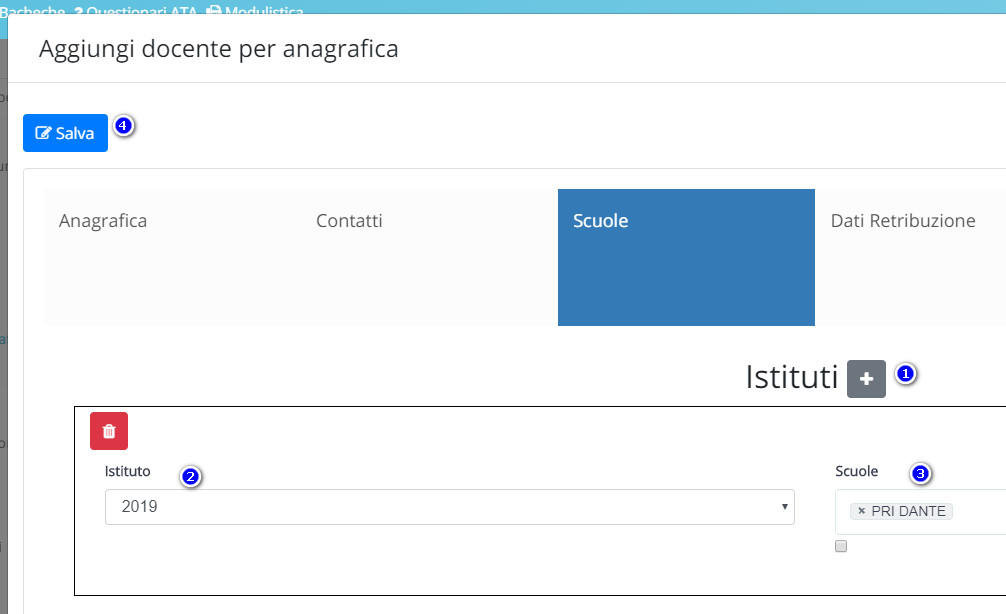The width and height of the screenshot is (1006, 614).
Task: Click the caret arrow of the Istituto select
Action: [x=784, y=507]
